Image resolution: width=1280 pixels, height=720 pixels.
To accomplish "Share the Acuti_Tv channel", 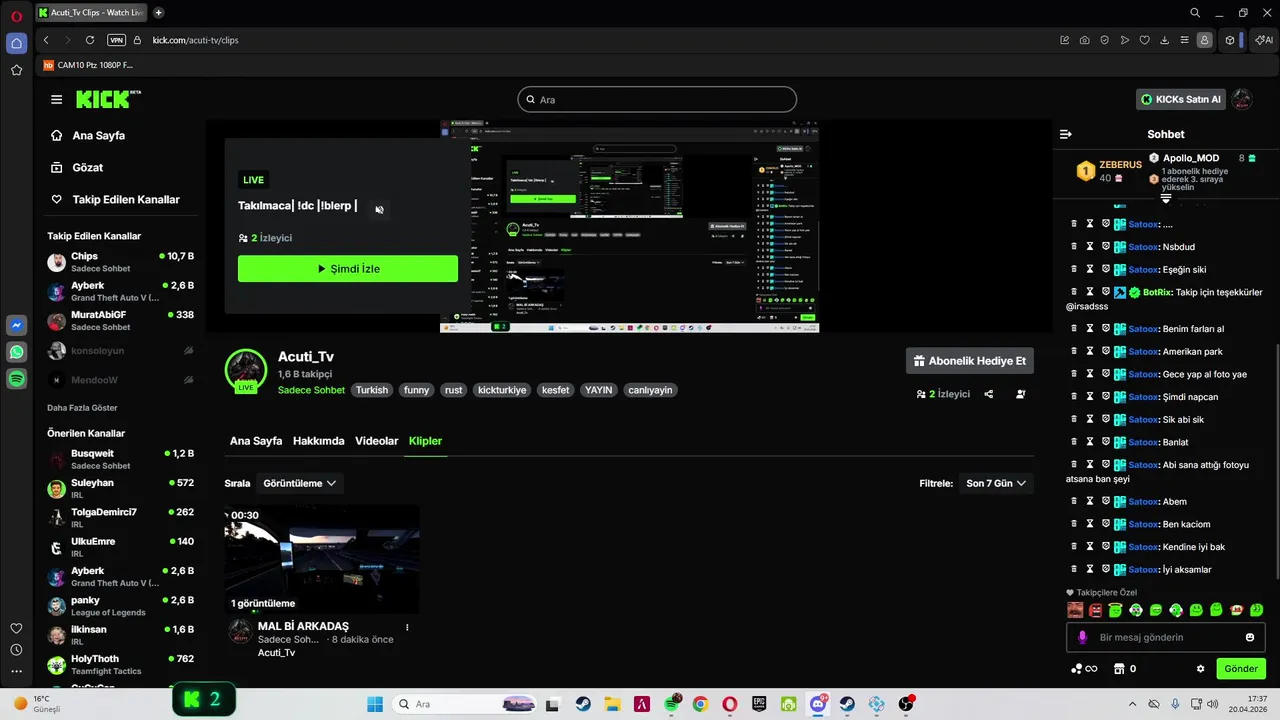I will coord(989,394).
